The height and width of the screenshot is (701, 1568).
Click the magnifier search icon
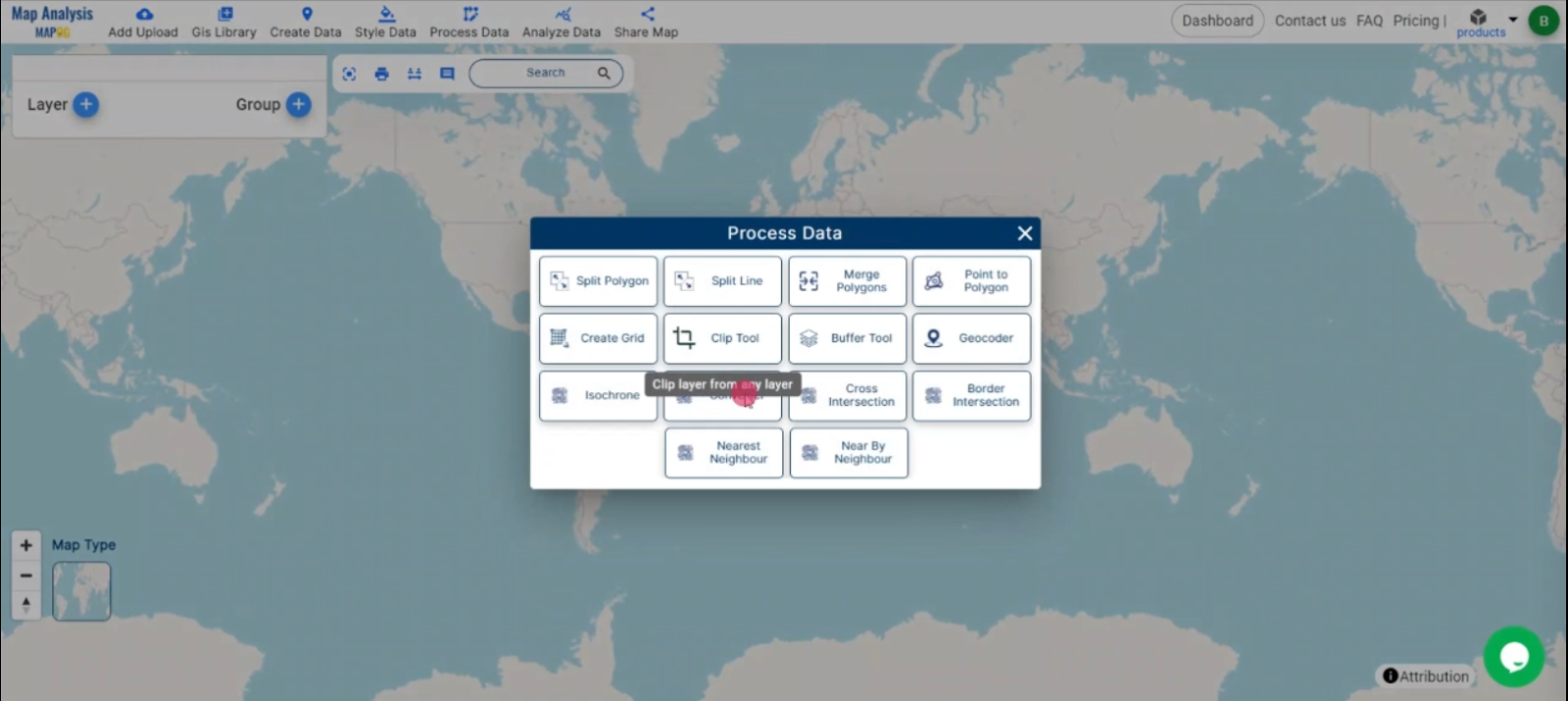click(604, 73)
